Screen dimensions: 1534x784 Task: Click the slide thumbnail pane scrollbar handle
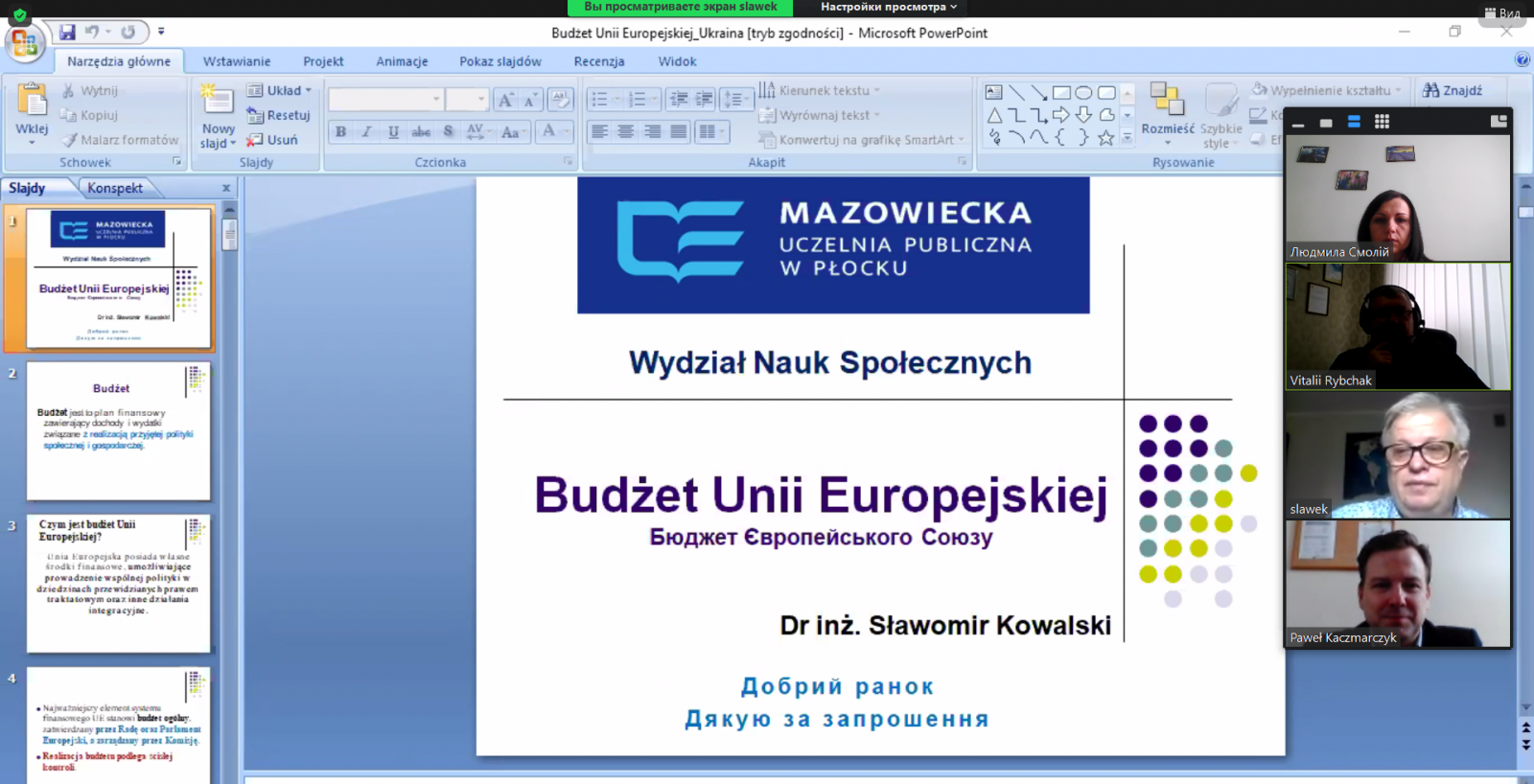click(x=229, y=234)
